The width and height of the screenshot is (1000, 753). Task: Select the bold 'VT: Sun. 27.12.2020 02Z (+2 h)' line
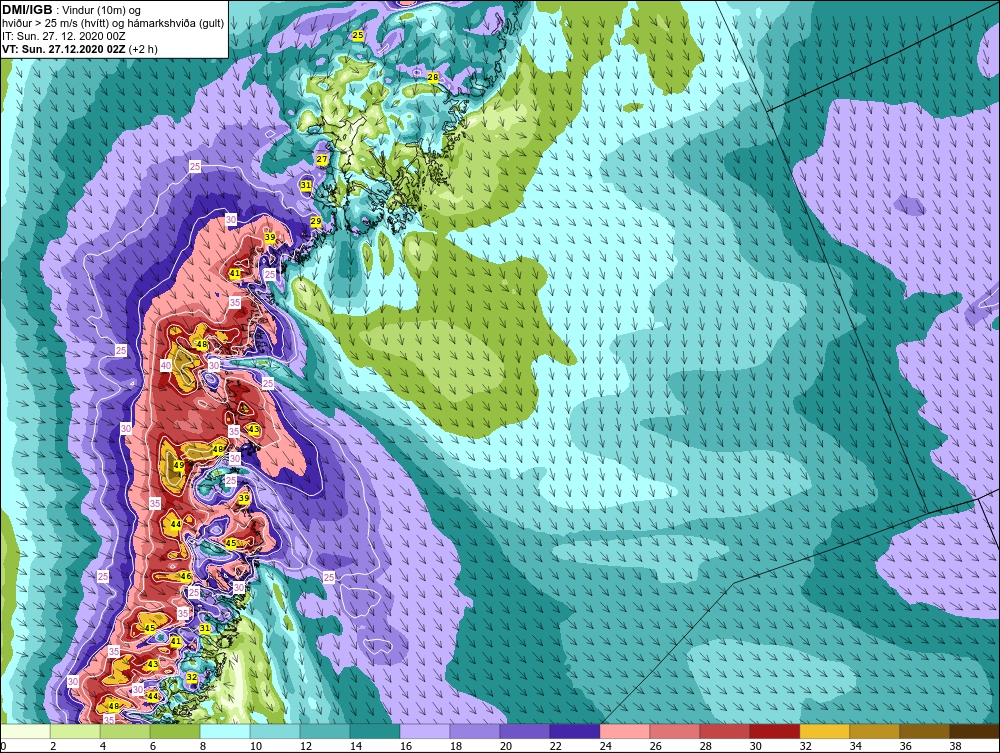tap(80, 49)
